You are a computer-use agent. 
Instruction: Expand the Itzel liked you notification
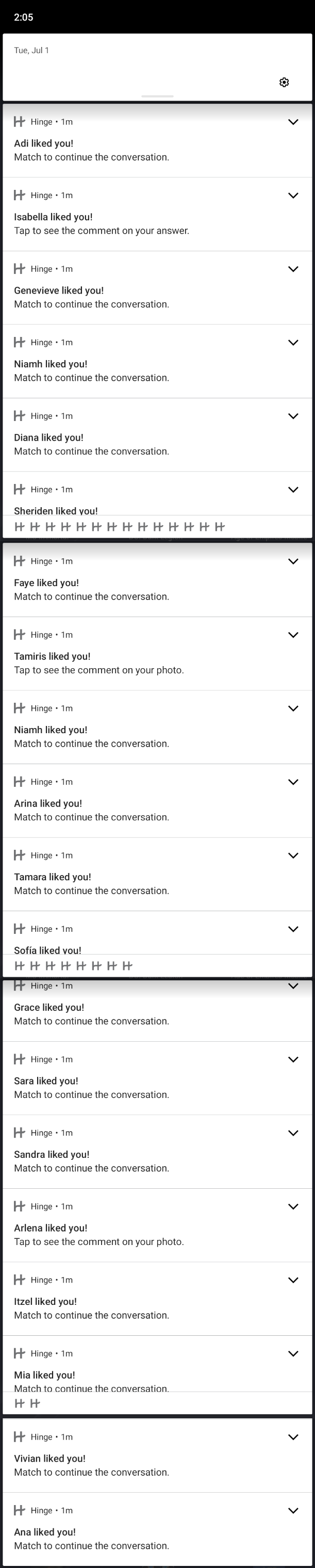coord(293,1280)
